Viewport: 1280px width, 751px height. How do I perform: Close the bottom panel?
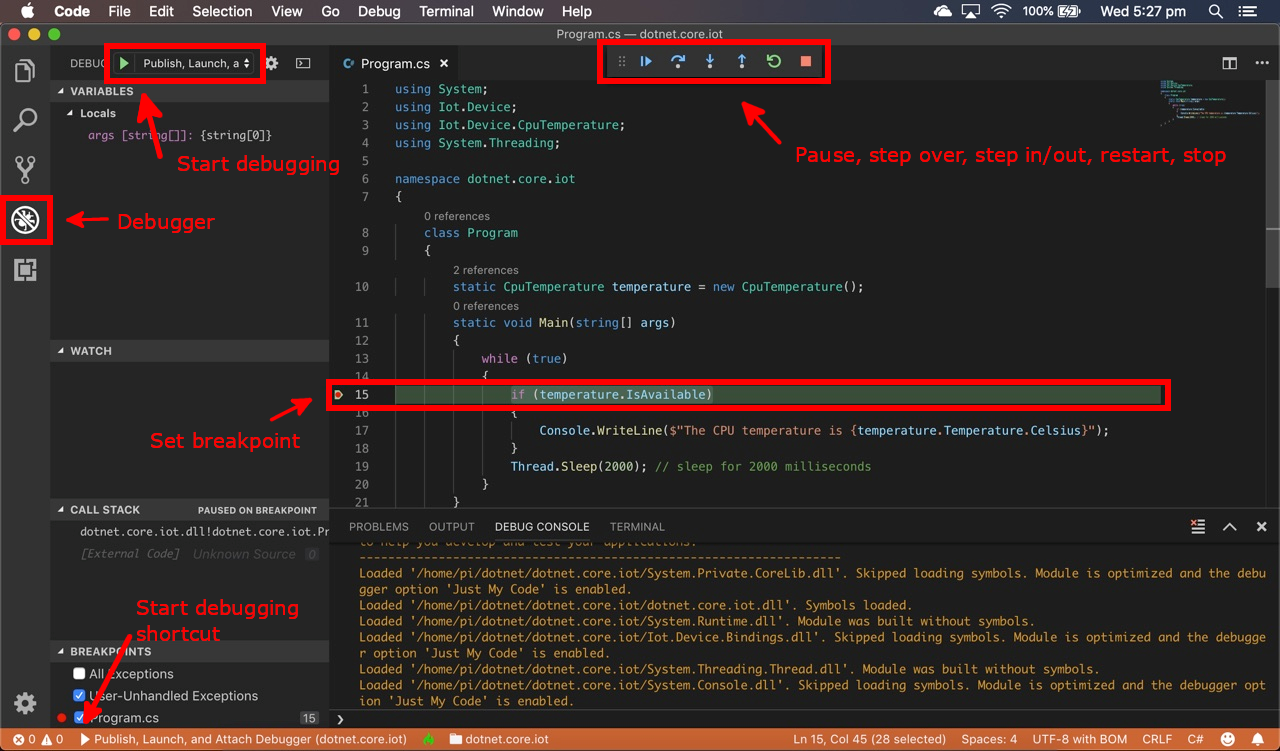1262,526
